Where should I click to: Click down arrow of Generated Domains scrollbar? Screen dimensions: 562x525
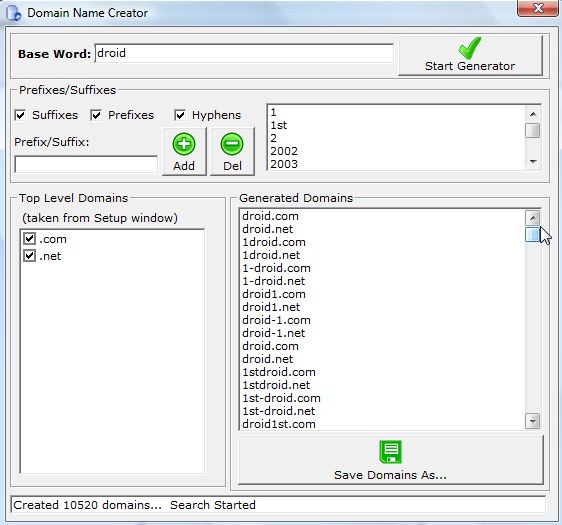533,421
